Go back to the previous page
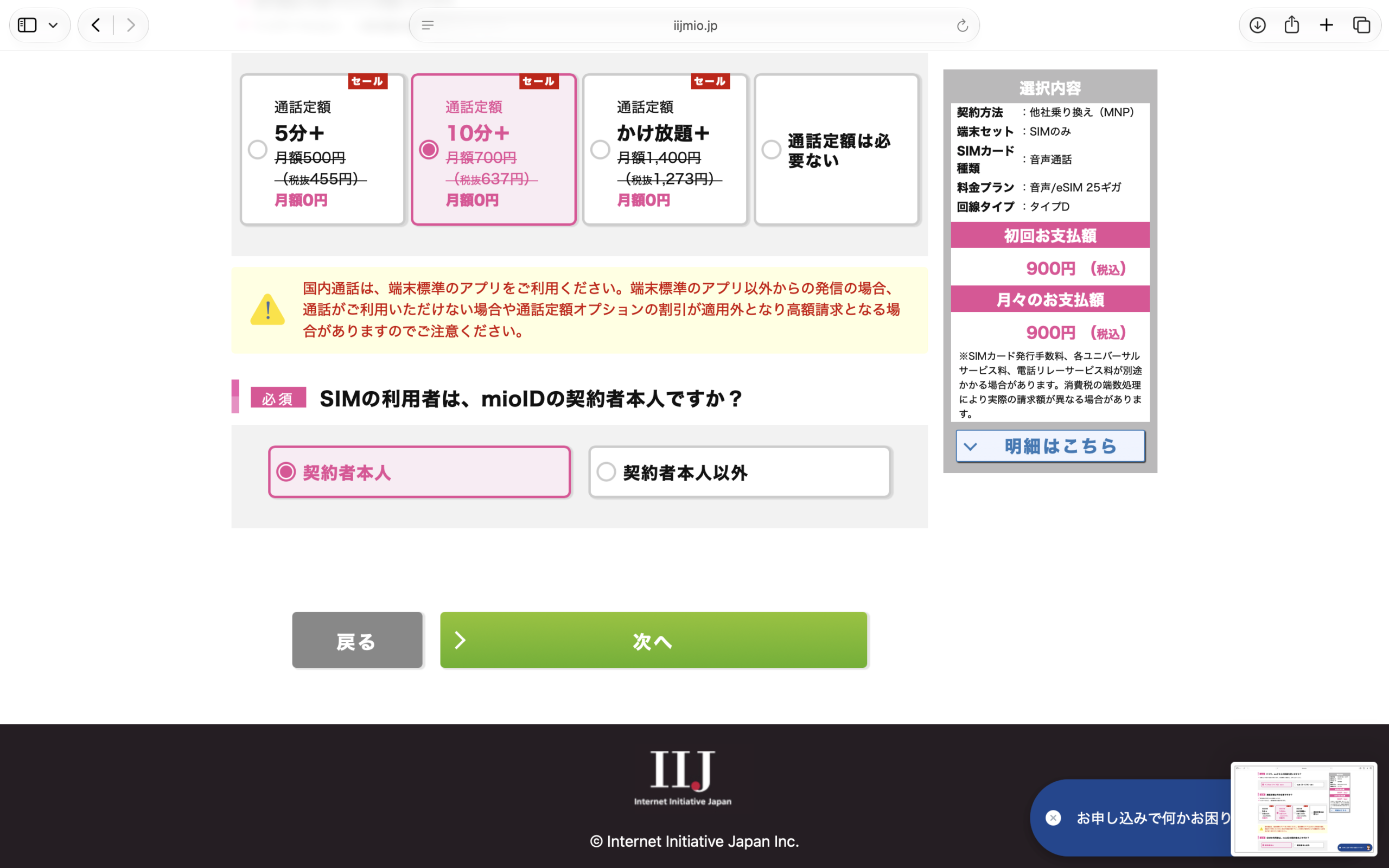1389x868 pixels. (96, 25)
